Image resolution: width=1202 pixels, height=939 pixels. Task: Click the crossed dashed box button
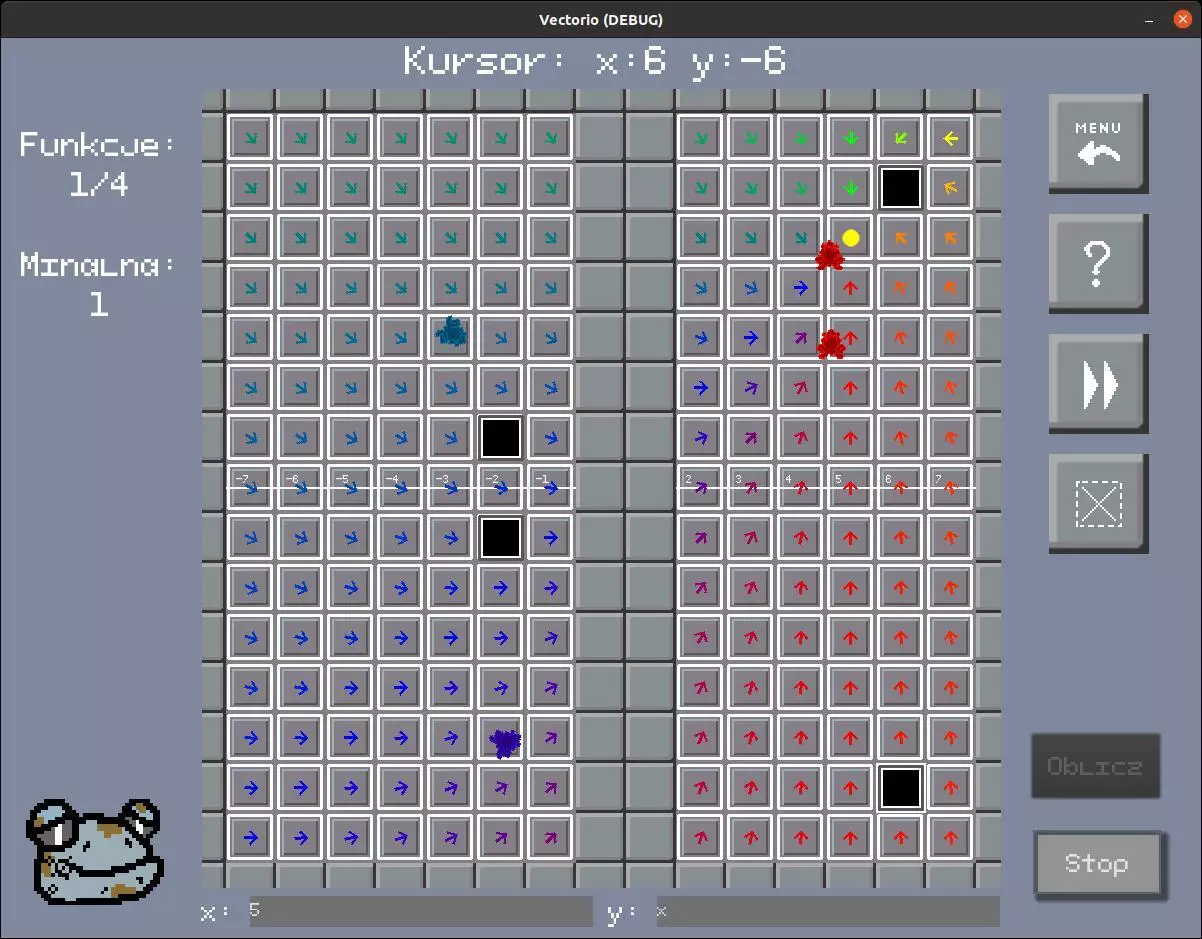1097,502
